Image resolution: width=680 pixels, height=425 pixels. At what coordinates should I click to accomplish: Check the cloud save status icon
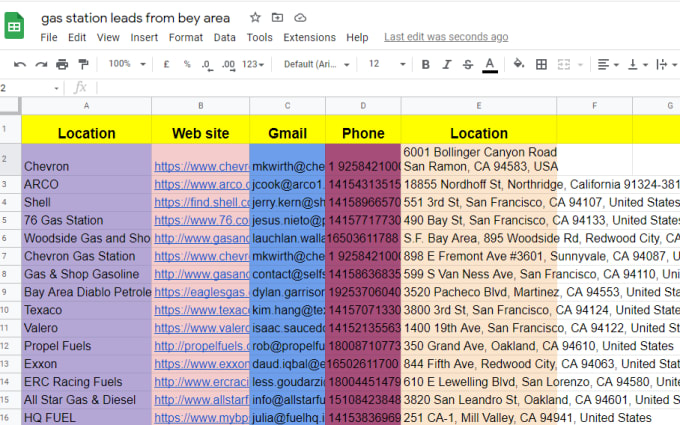pyautogui.click(x=300, y=18)
